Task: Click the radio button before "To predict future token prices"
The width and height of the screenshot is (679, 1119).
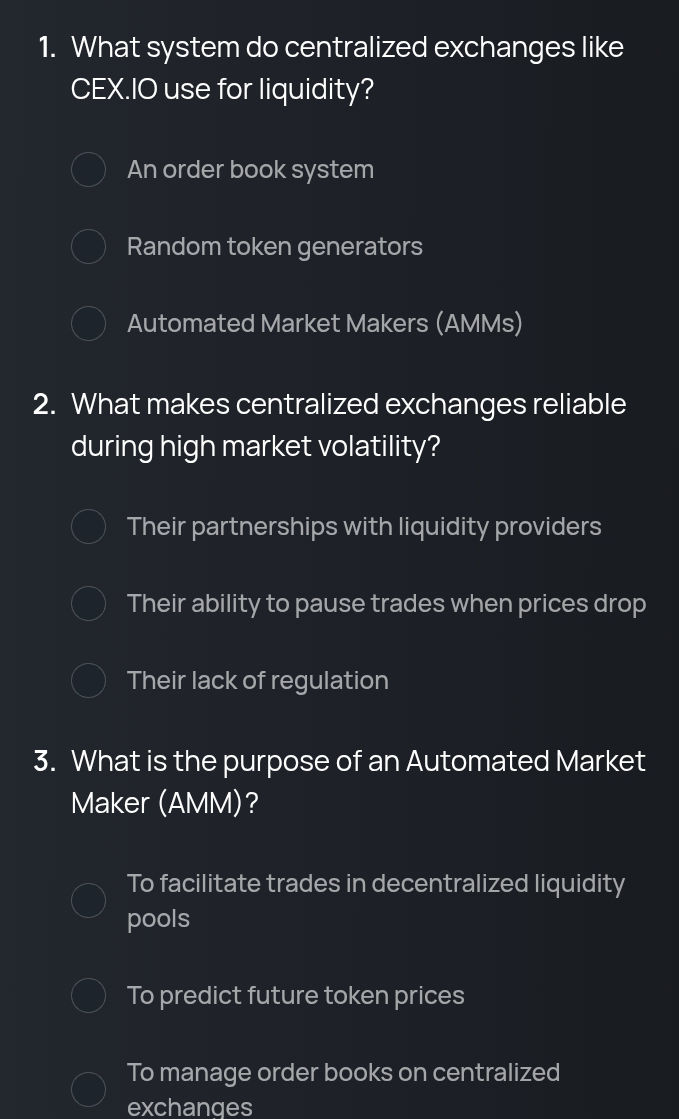Action: (88, 995)
